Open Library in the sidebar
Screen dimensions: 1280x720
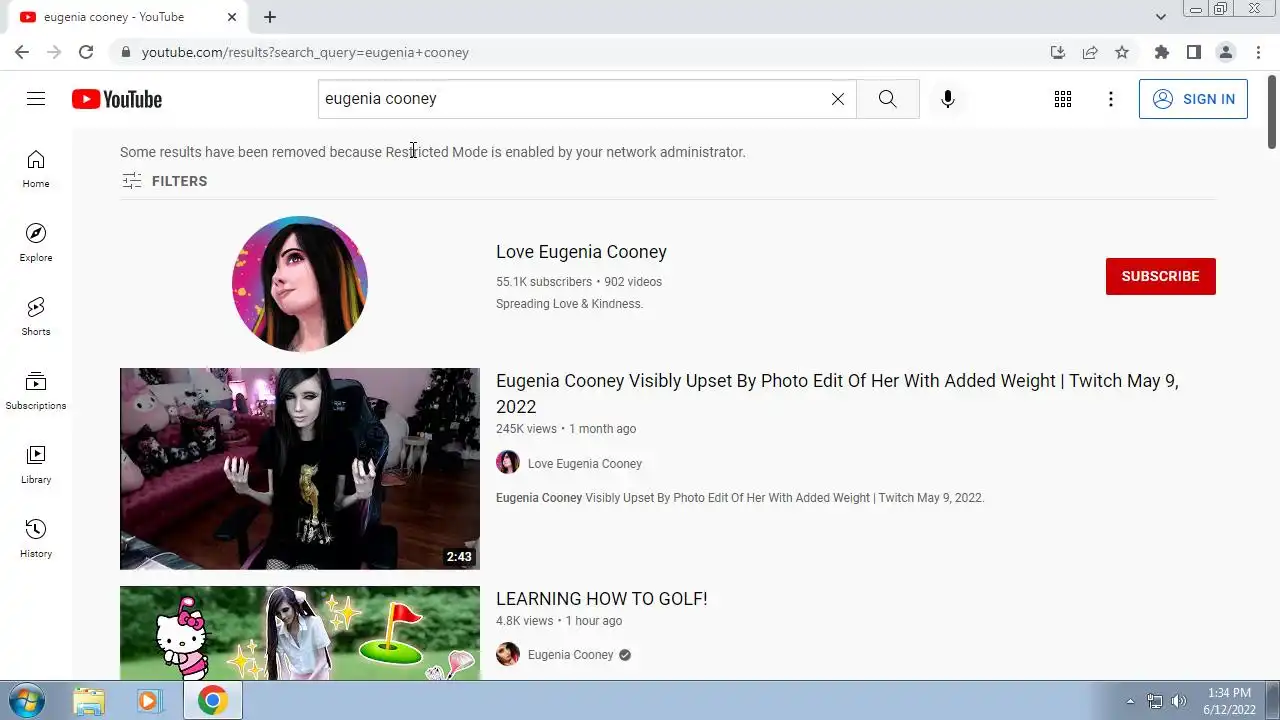pos(36,465)
